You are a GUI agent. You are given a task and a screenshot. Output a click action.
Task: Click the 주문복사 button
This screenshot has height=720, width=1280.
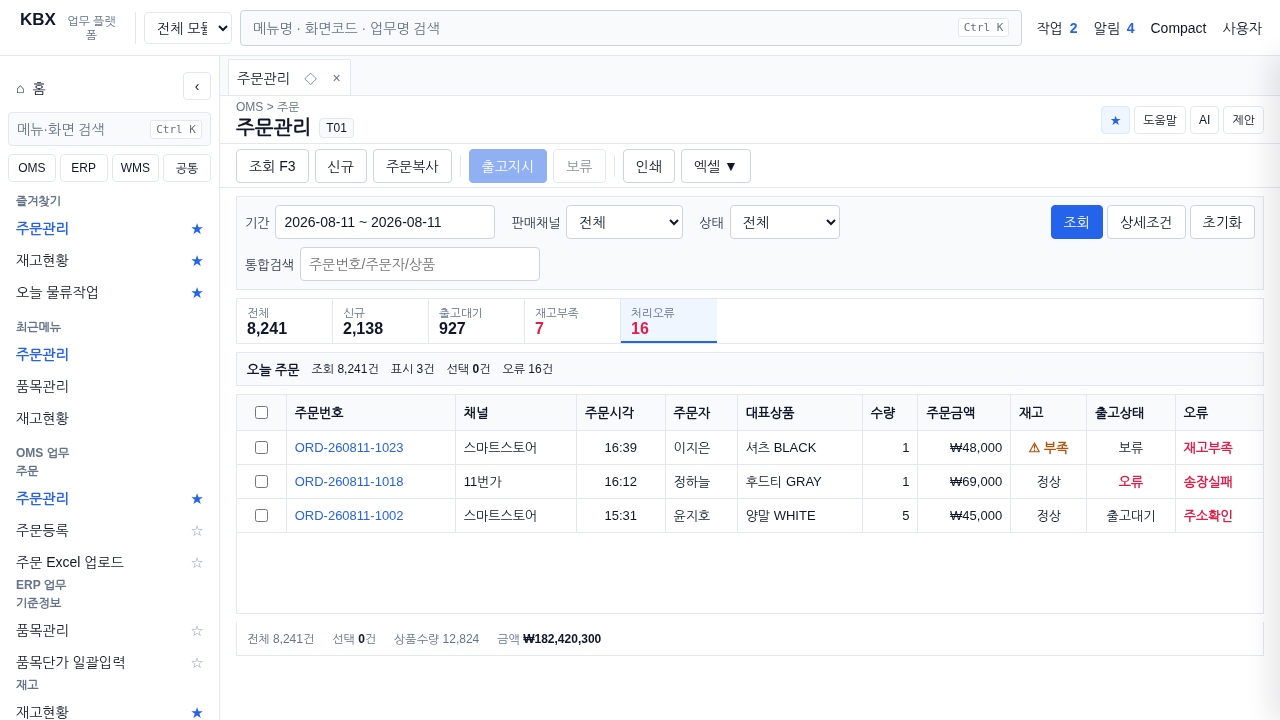[412, 166]
